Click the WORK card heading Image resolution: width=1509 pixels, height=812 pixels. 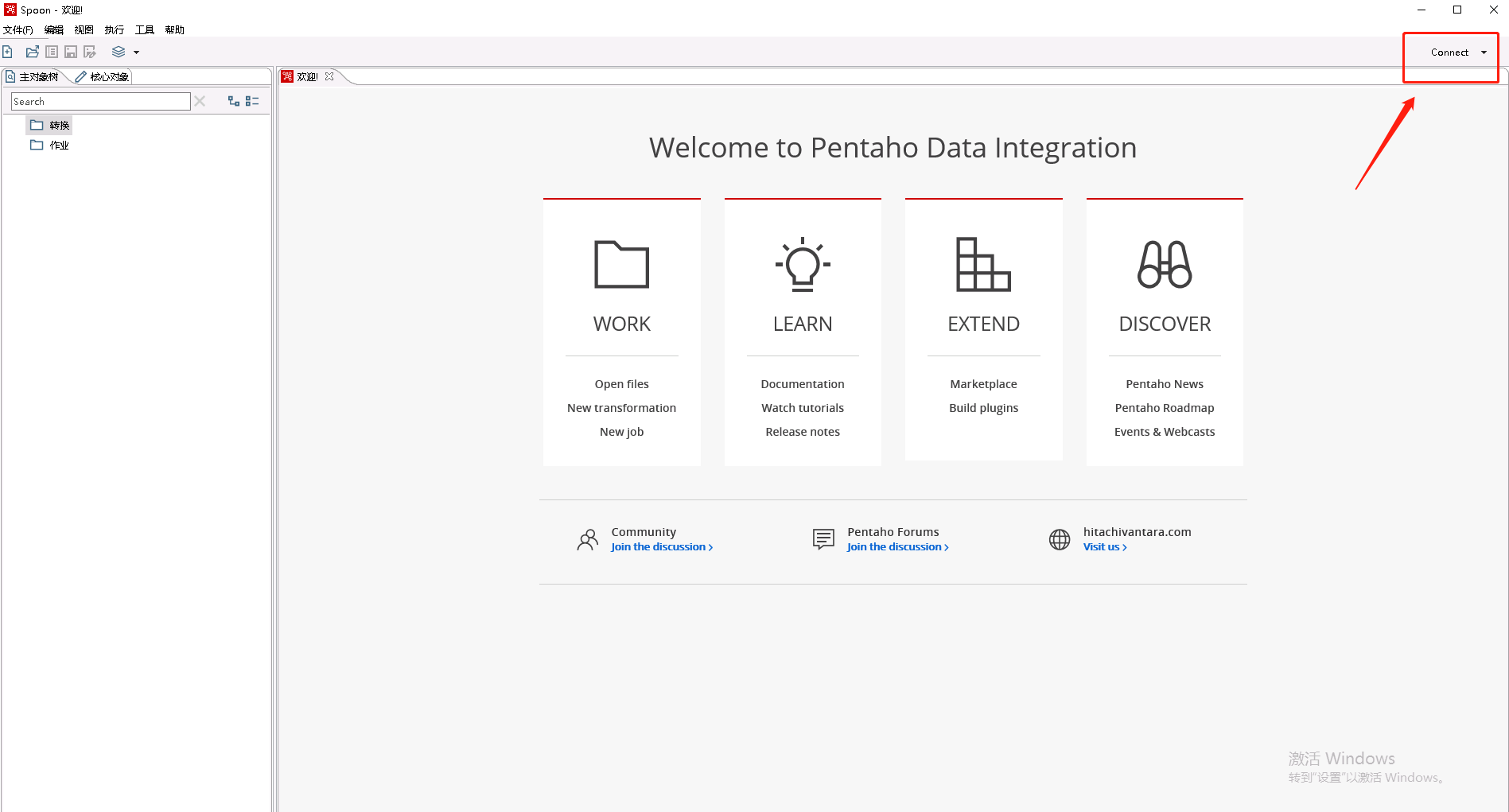tap(622, 324)
